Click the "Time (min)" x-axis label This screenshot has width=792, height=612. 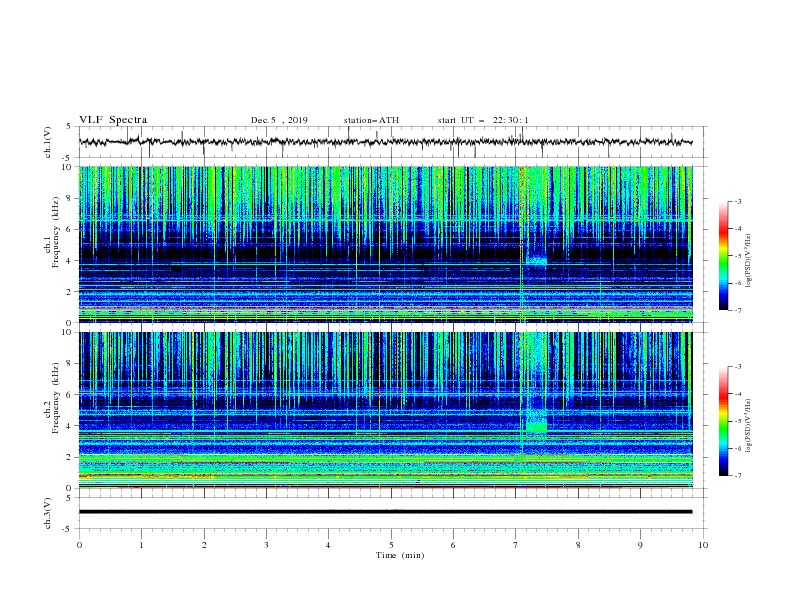[x=400, y=555]
